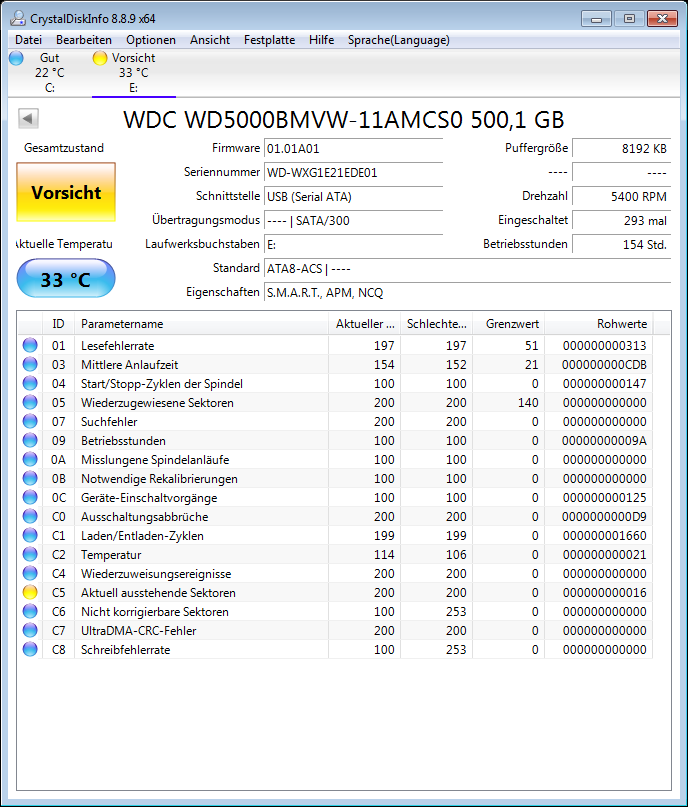Click the Laufwerksbuchstaben field E:
The width and height of the screenshot is (688, 807).
[354, 244]
